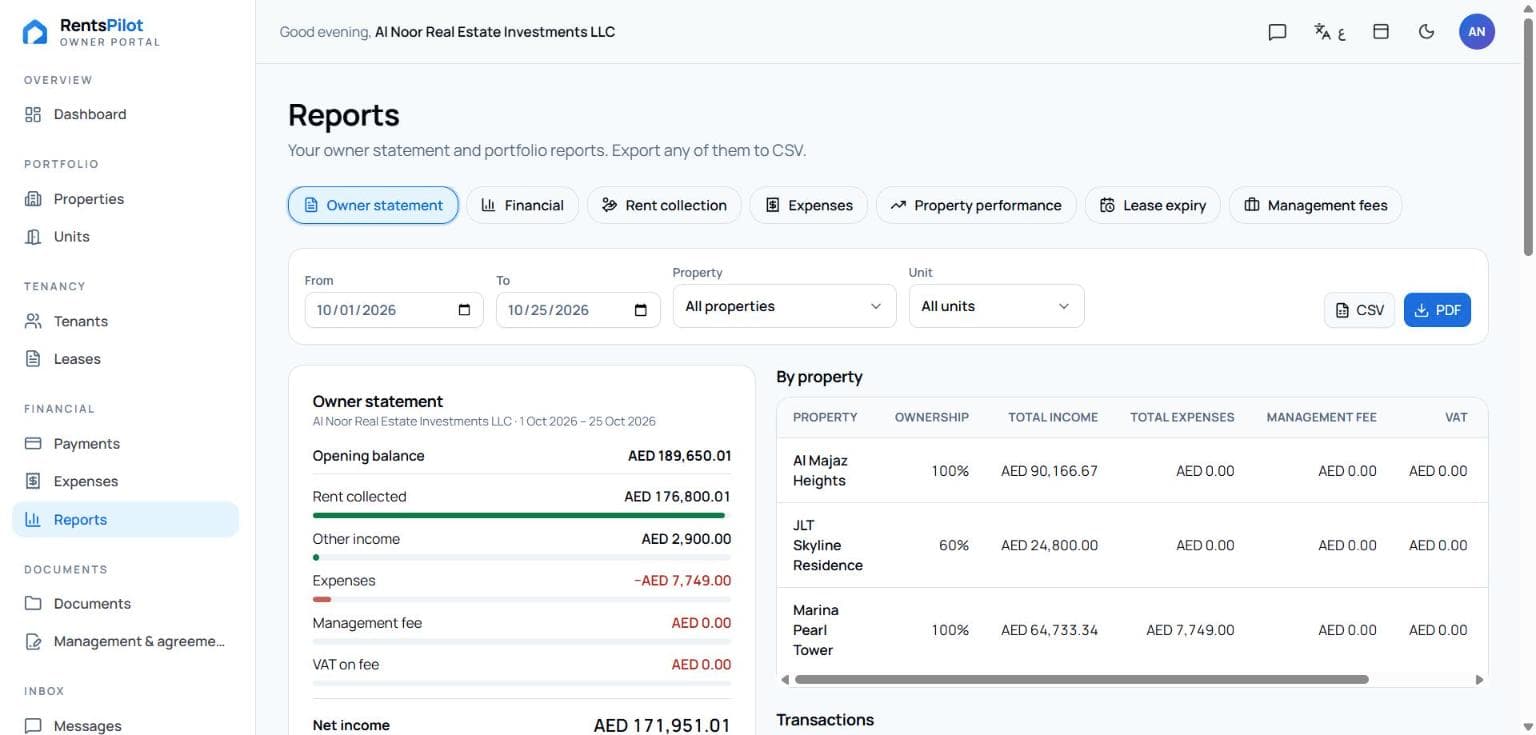Click the Expenses red progress bar
Viewport: 1536px width, 735px height.
pyautogui.click(x=322, y=599)
